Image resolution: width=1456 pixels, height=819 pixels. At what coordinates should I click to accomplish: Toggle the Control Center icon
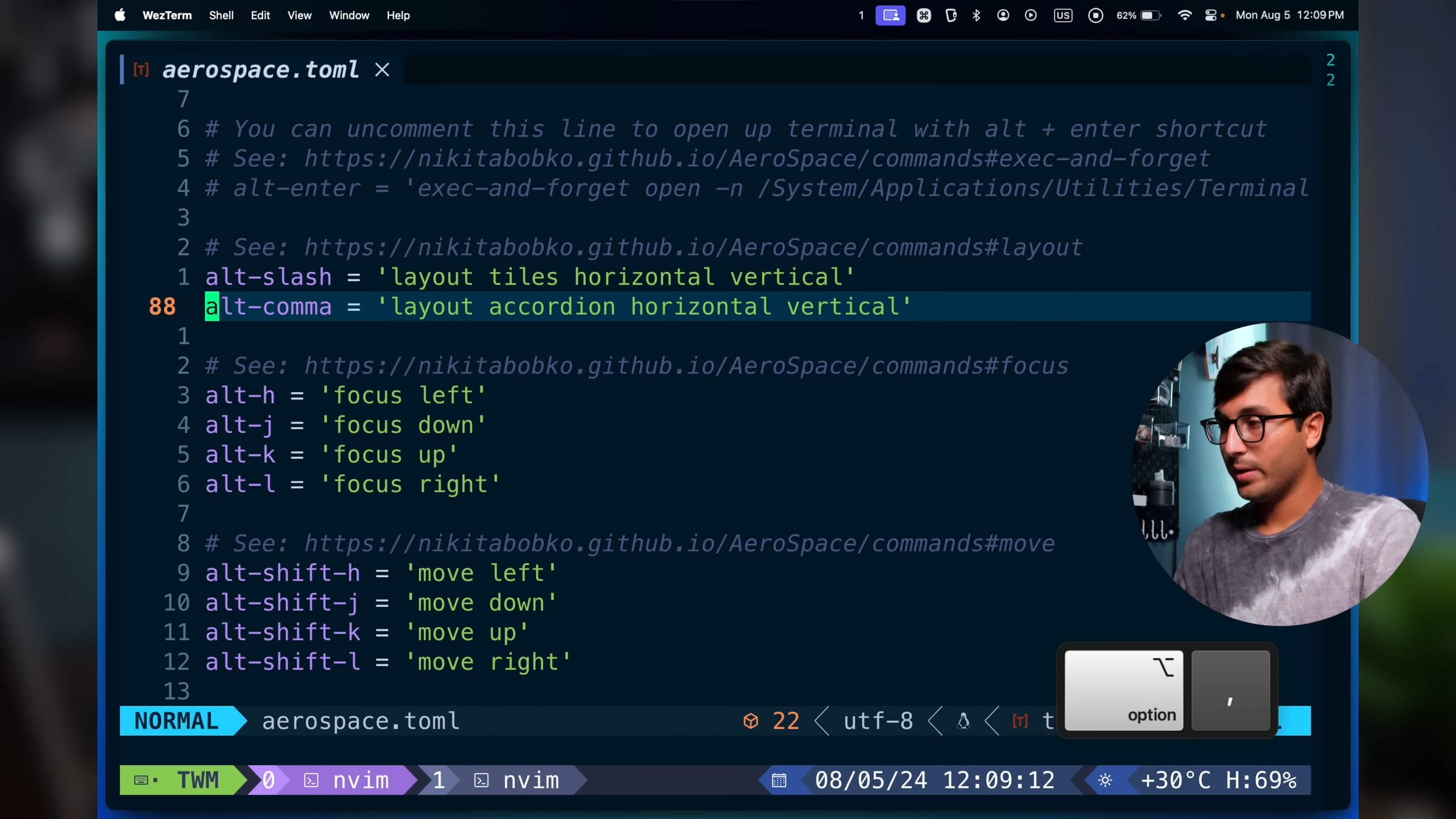point(1211,15)
